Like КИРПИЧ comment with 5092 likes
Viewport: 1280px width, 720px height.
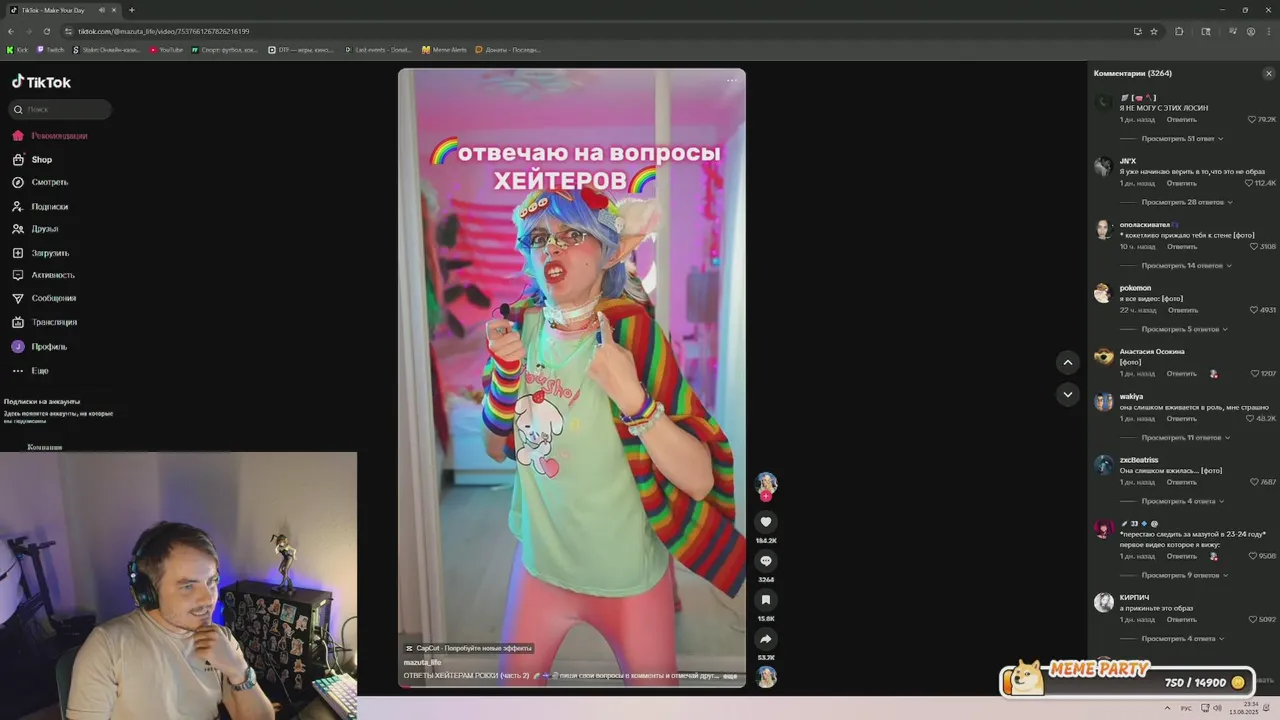tap(1254, 620)
